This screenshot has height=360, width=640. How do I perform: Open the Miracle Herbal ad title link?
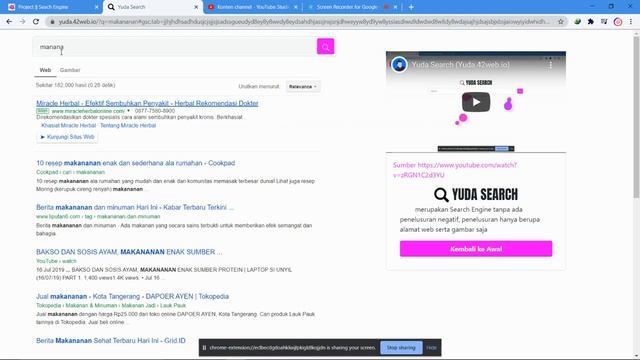[147, 103]
